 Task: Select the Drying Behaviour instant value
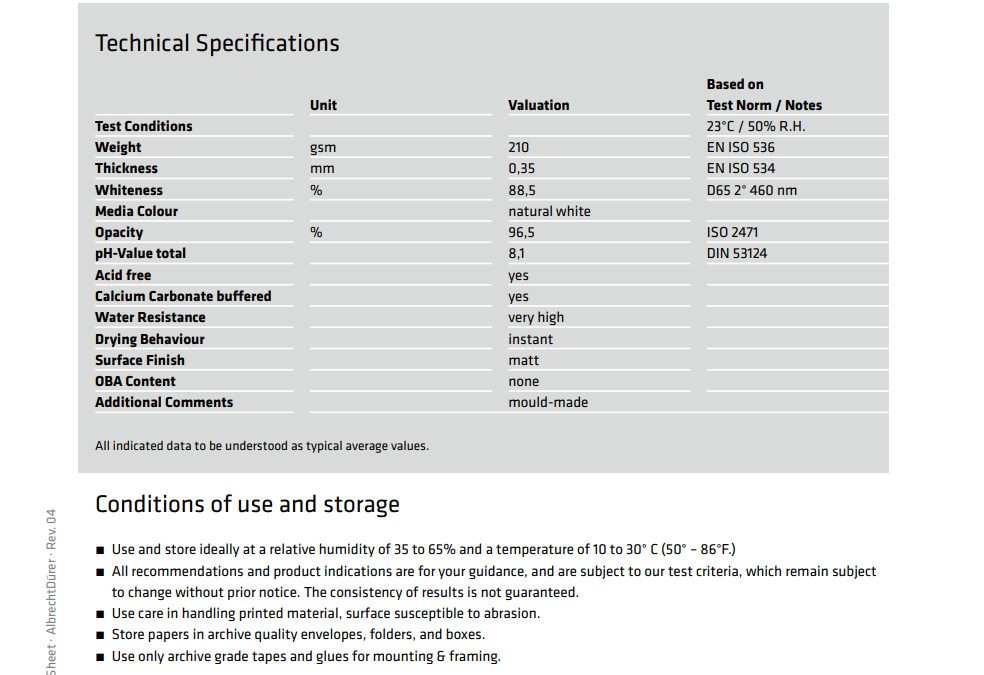coord(530,339)
